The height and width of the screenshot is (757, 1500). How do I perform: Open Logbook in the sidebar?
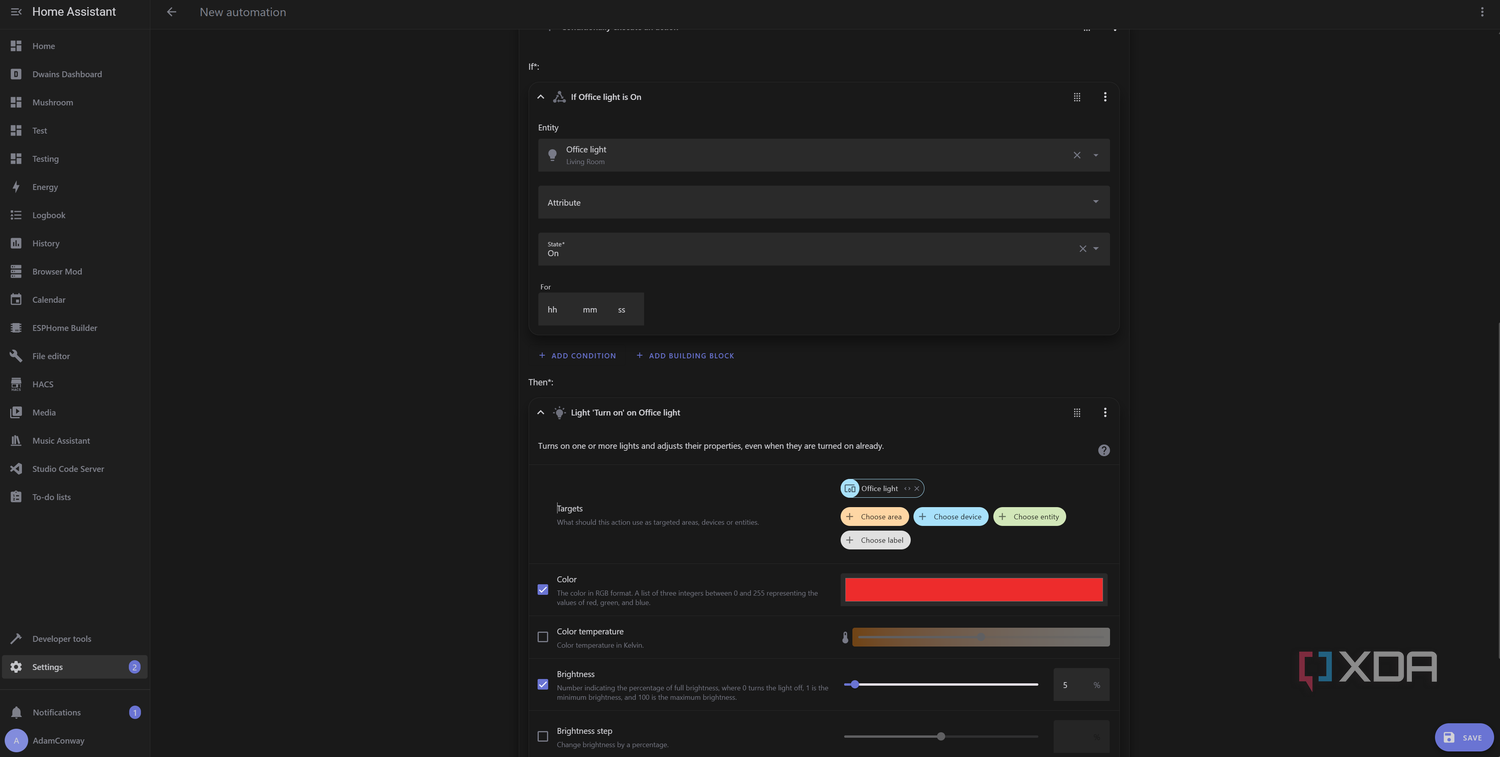74,215
